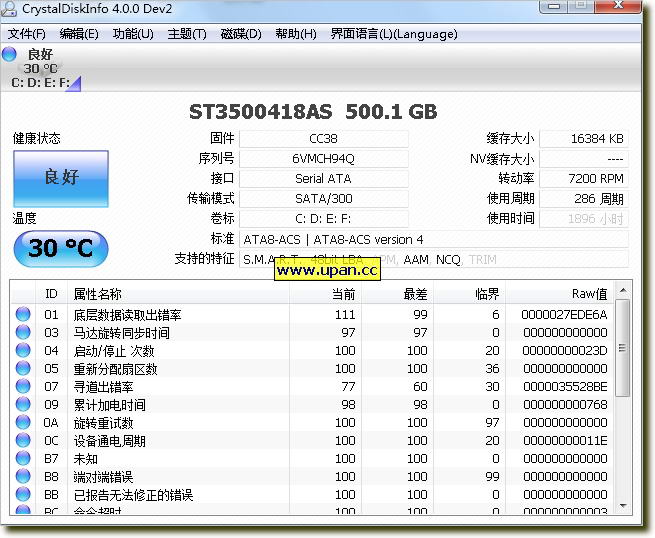The width and height of the screenshot is (655, 538).
Task: Click raw value 00000000023D
Action: [565, 350]
